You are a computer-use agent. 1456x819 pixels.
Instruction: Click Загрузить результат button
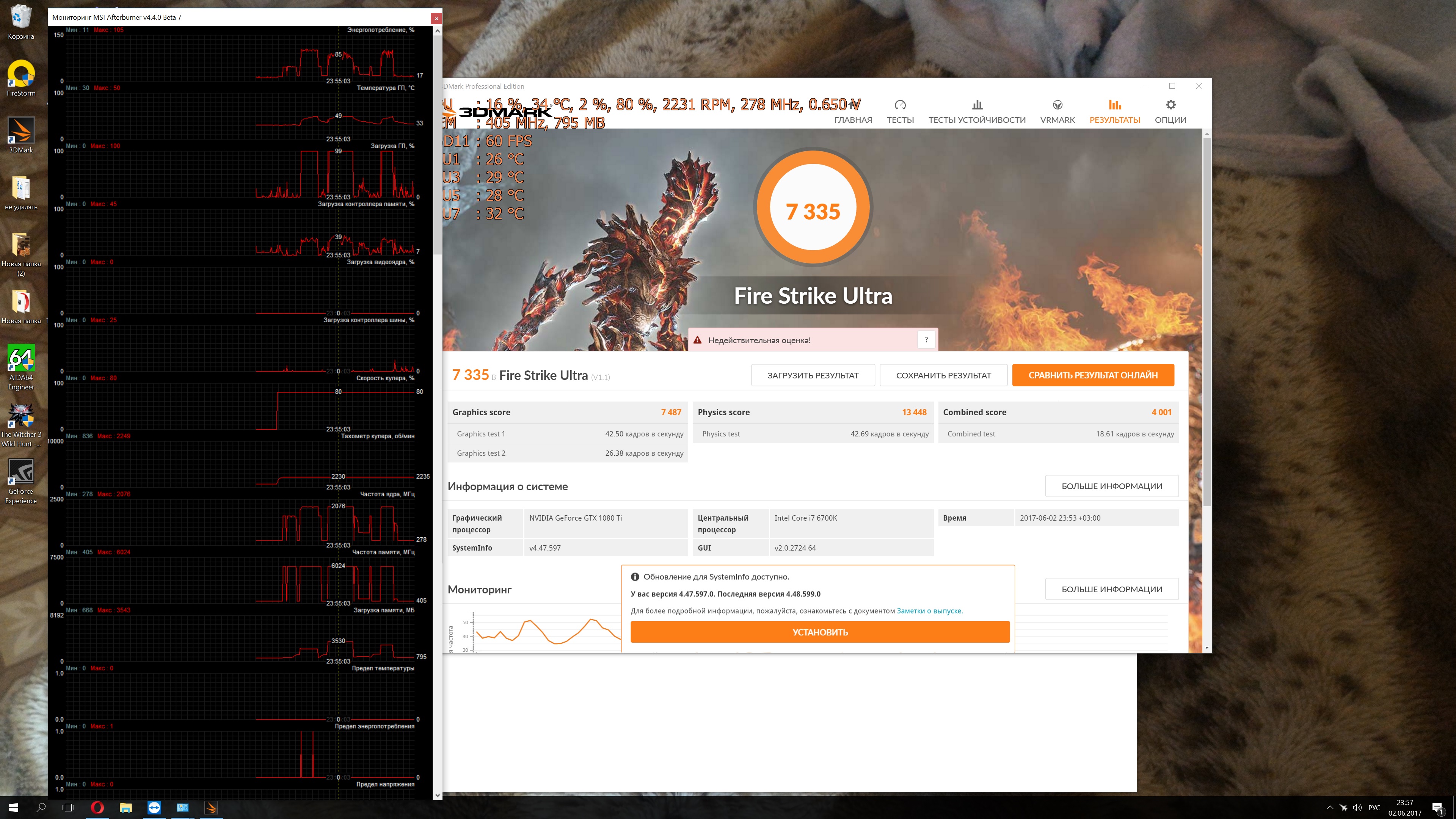coord(812,375)
